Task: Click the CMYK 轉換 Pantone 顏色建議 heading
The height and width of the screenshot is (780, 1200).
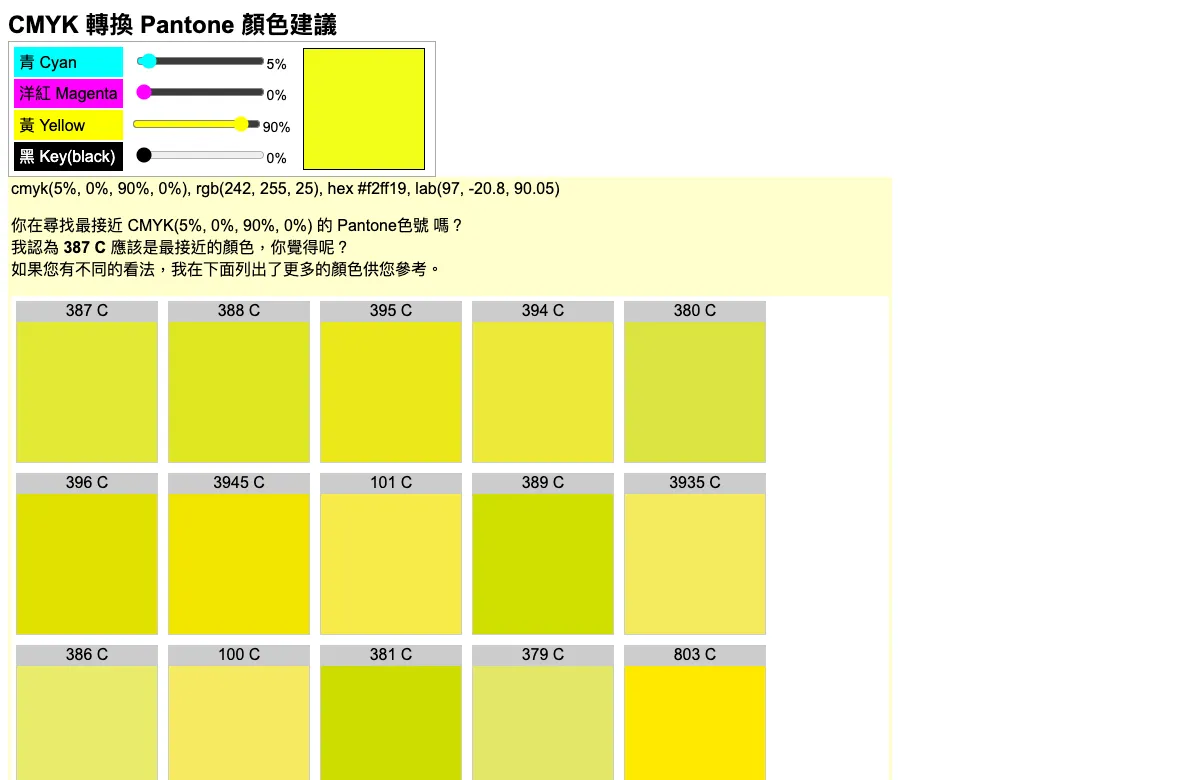Action: tap(172, 24)
